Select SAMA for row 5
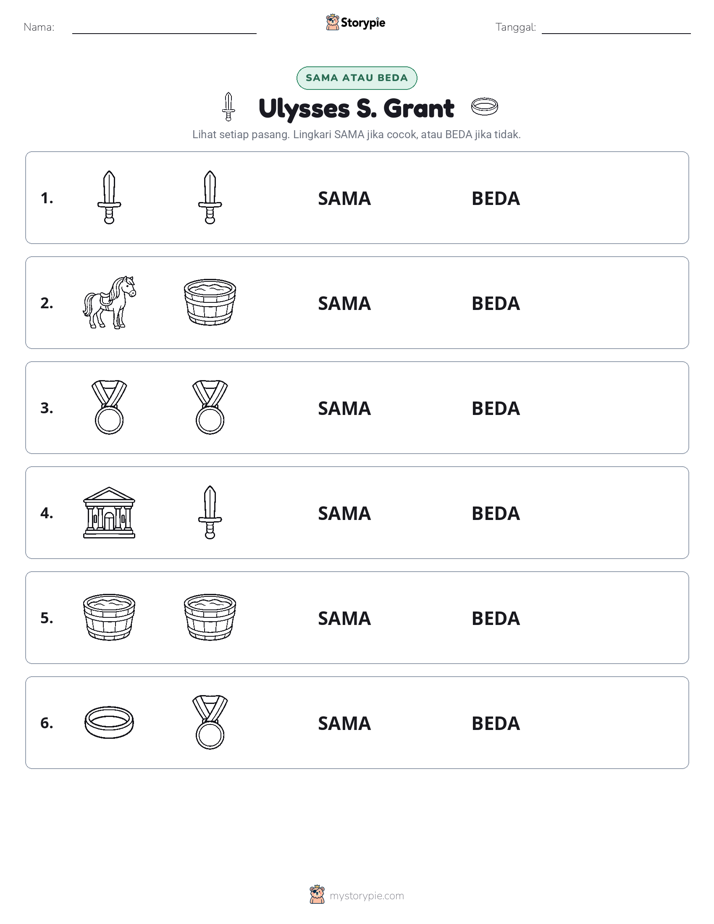714x924 pixels. (344, 618)
